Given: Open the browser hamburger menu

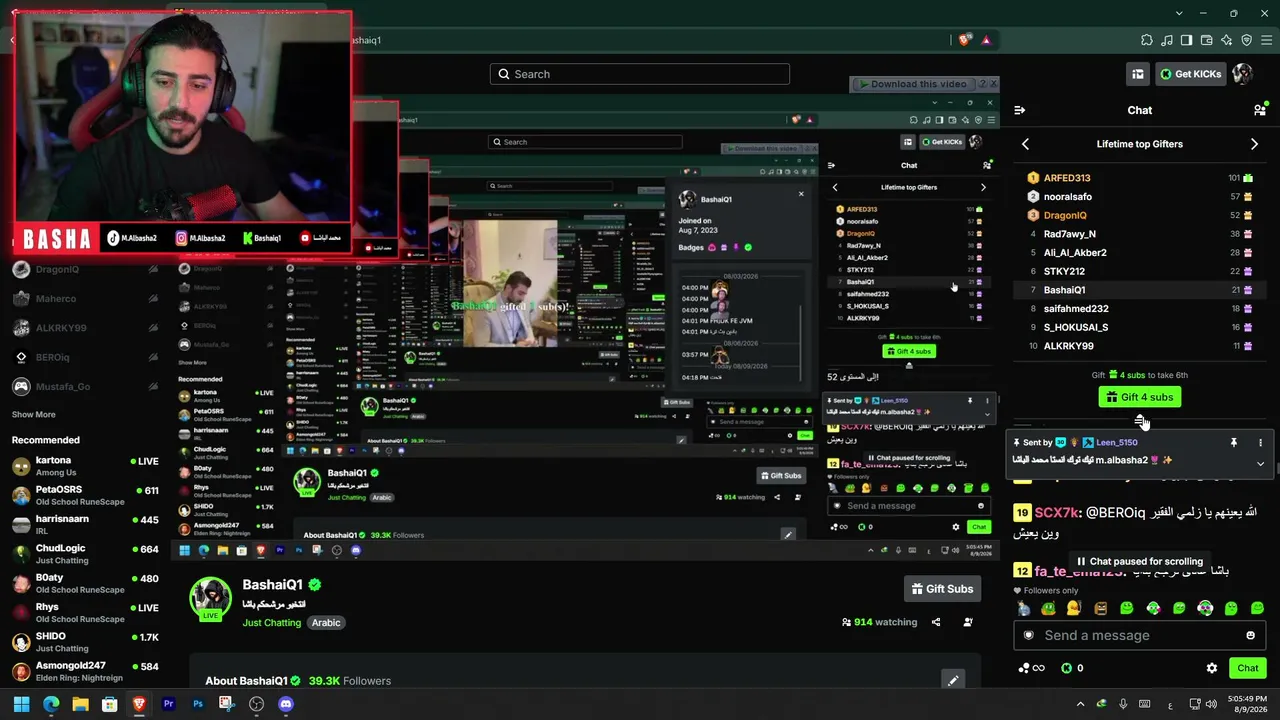Looking at the screenshot, I should (x=1266, y=40).
